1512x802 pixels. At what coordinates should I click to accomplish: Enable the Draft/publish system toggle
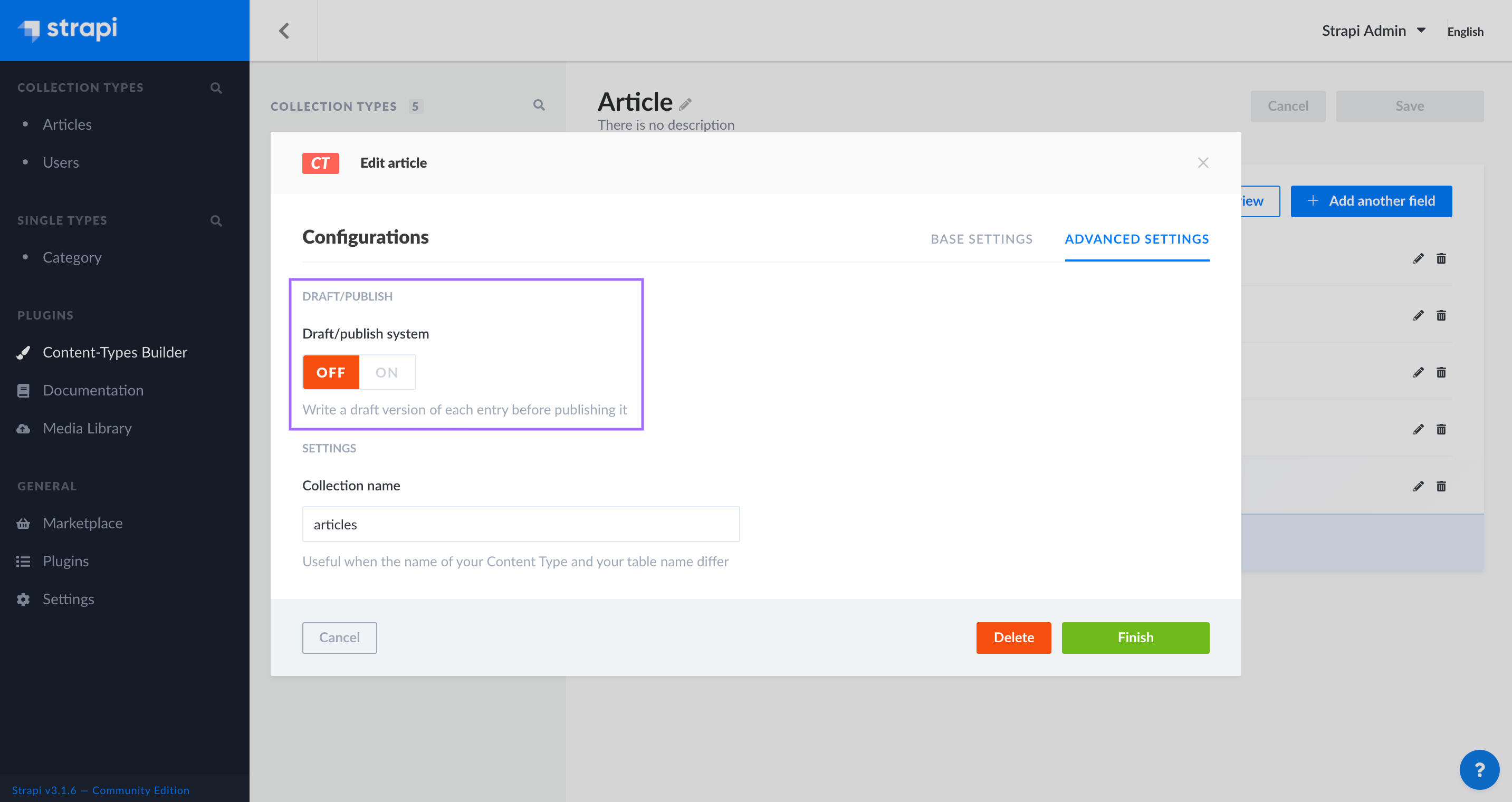pyautogui.click(x=386, y=371)
